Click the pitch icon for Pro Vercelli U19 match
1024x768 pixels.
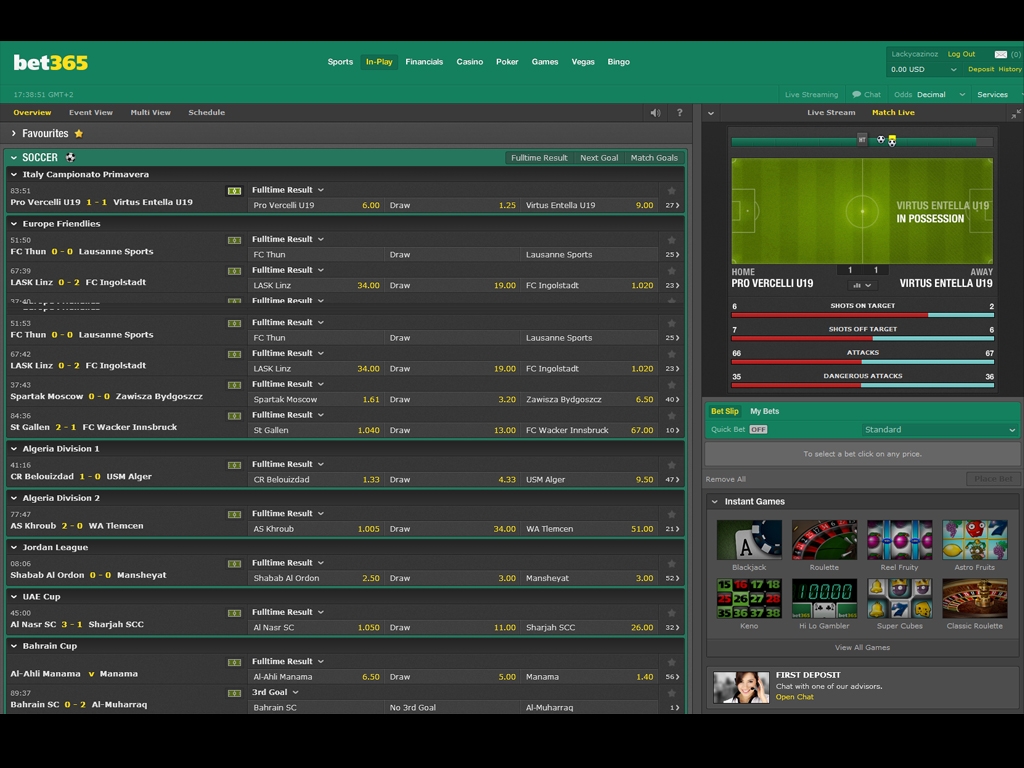click(234, 191)
